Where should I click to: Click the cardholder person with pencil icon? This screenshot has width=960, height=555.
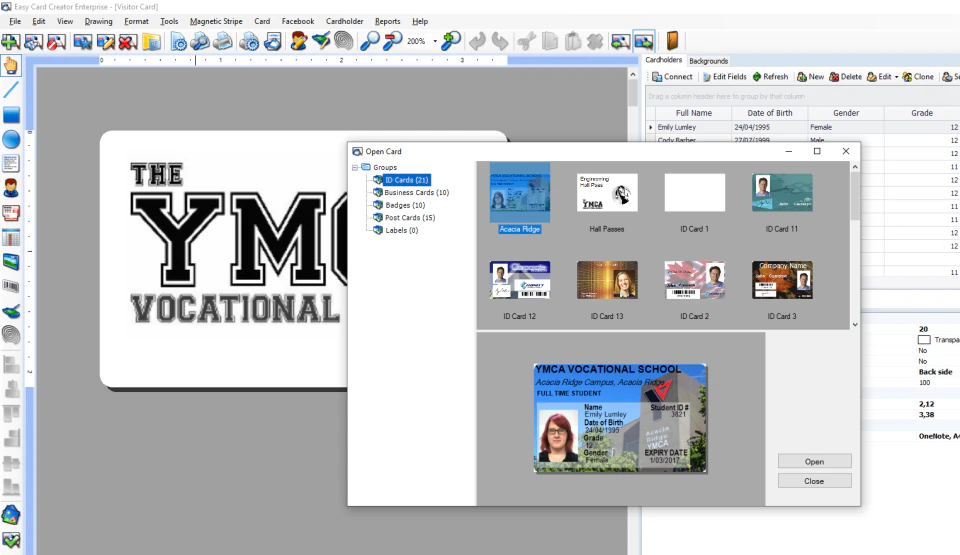point(298,42)
